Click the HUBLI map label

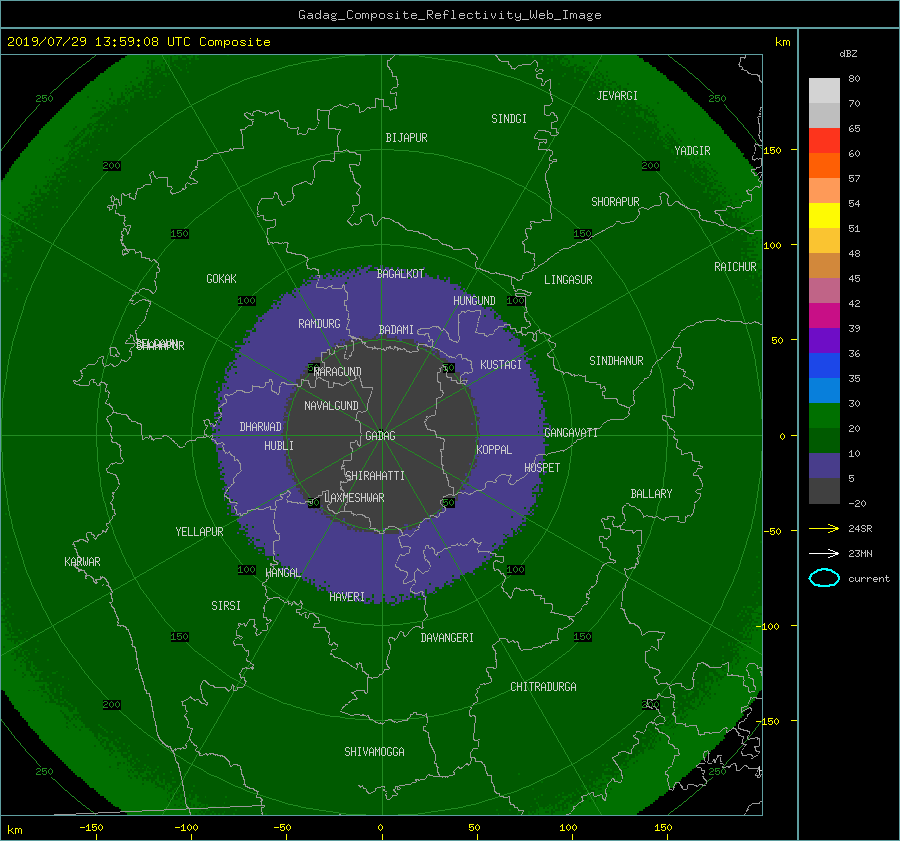[279, 446]
